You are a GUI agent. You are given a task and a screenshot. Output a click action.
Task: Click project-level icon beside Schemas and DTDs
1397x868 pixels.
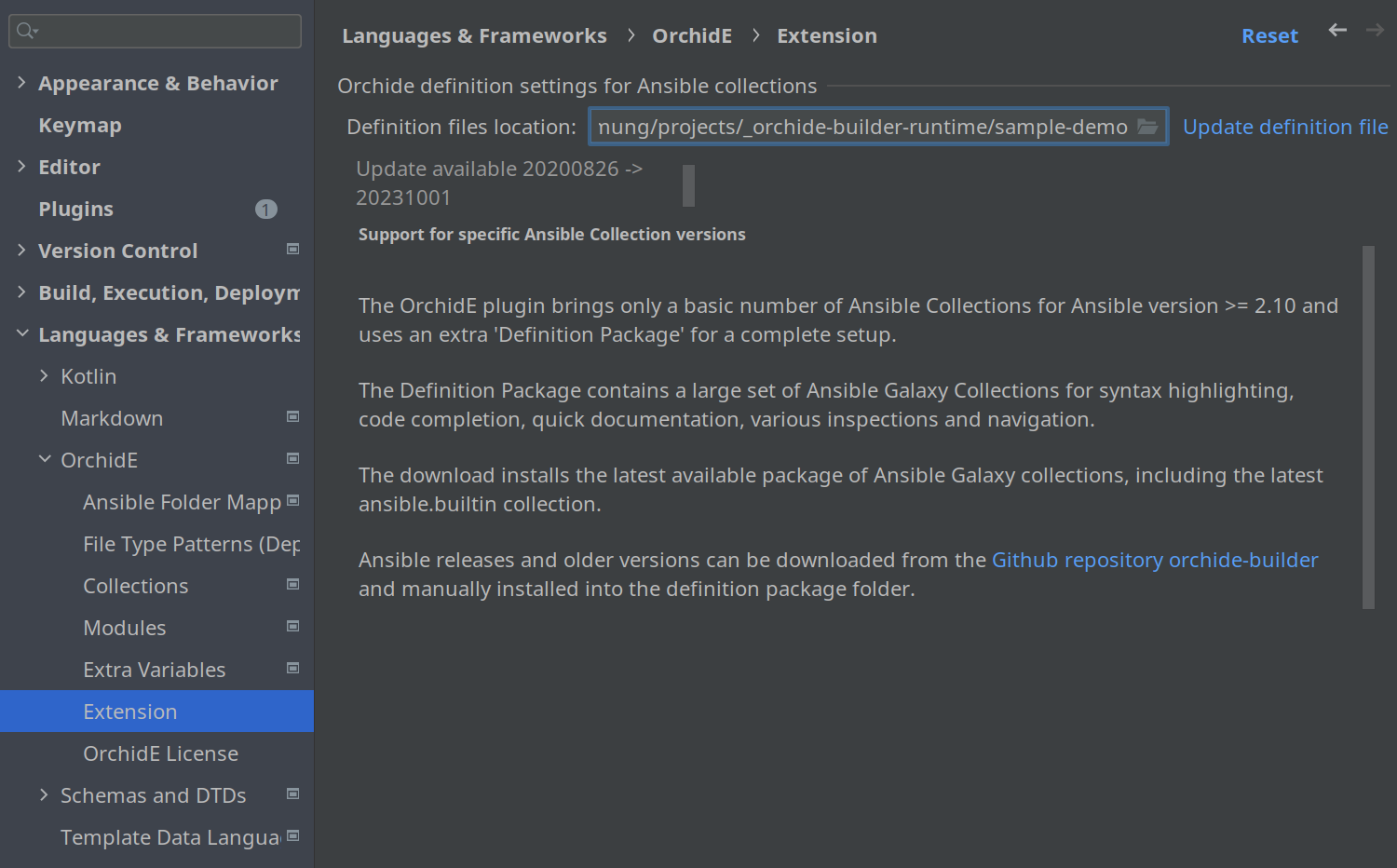click(293, 794)
